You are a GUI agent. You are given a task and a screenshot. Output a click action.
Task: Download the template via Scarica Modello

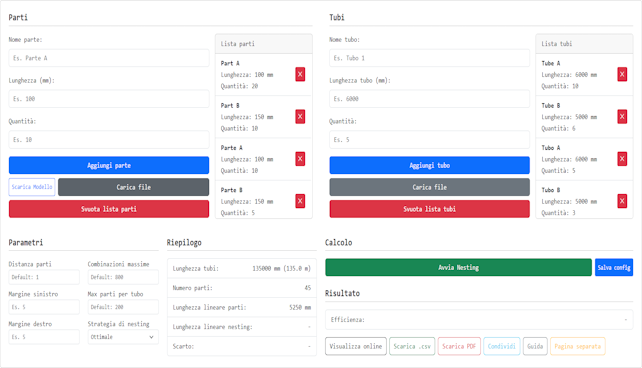32,187
